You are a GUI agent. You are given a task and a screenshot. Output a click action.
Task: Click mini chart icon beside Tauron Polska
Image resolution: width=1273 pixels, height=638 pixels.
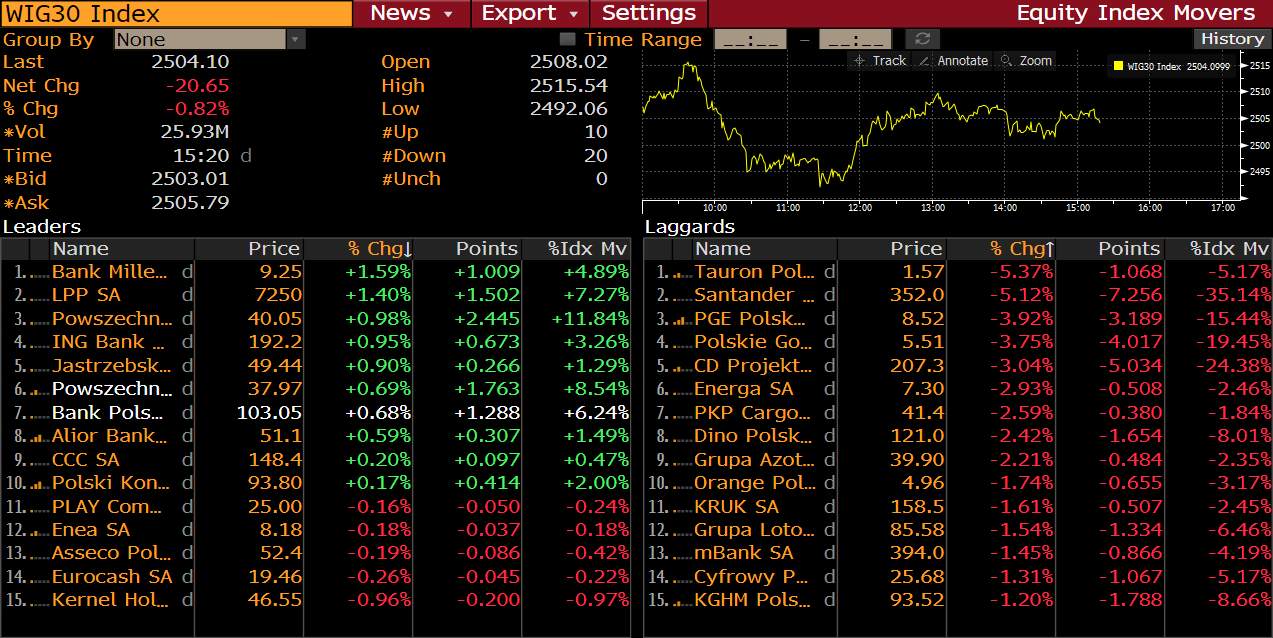pos(682,273)
